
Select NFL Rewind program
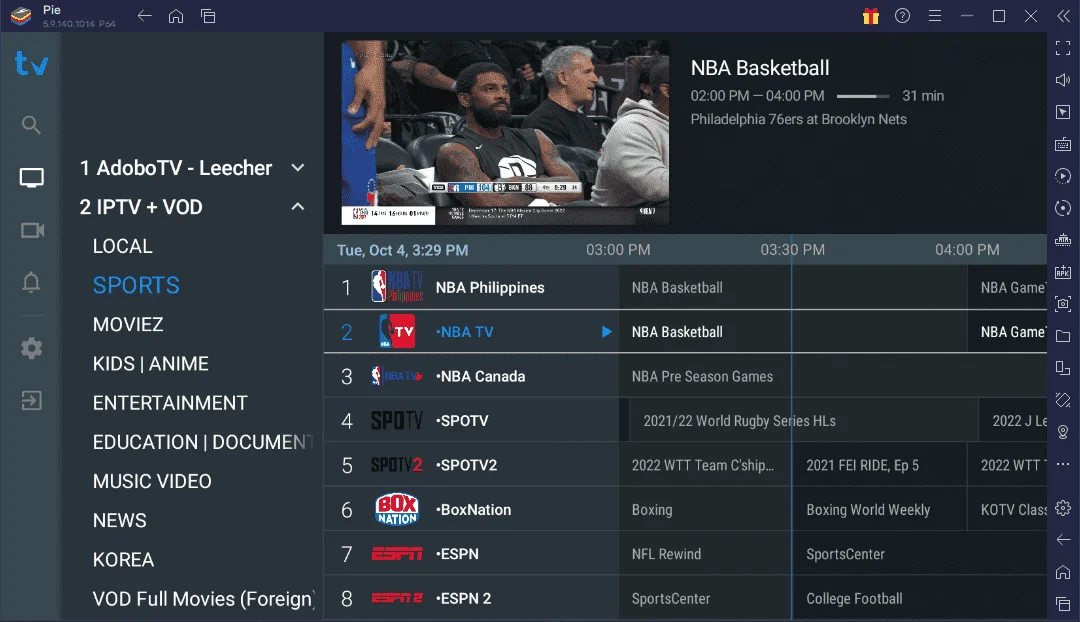coord(705,554)
